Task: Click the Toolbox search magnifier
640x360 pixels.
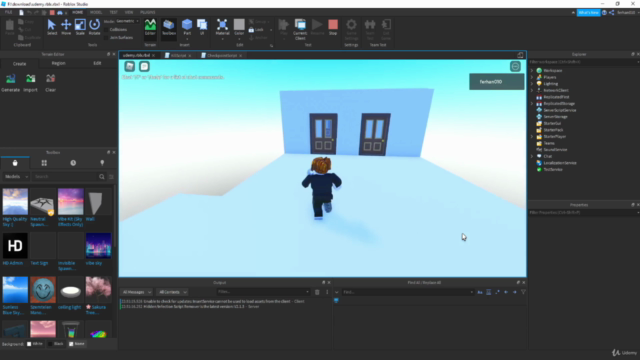Action: point(102,177)
